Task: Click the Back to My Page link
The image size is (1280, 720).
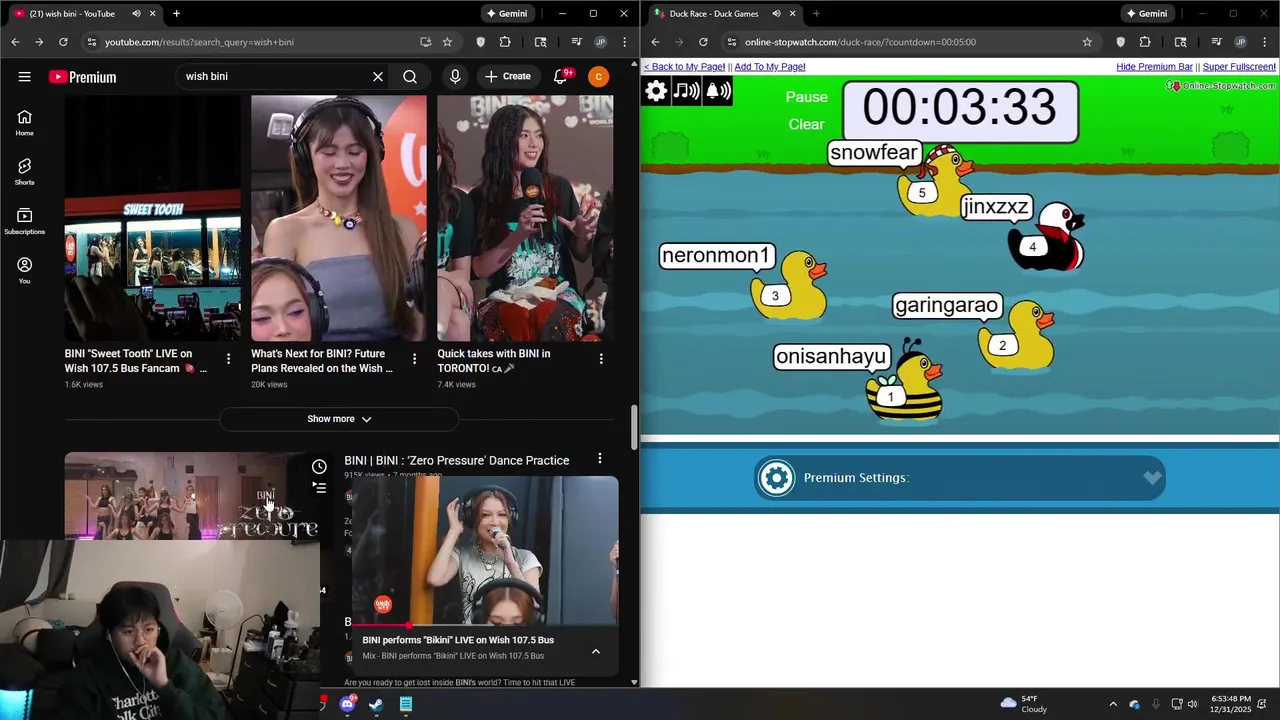Action: coord(685,67)
